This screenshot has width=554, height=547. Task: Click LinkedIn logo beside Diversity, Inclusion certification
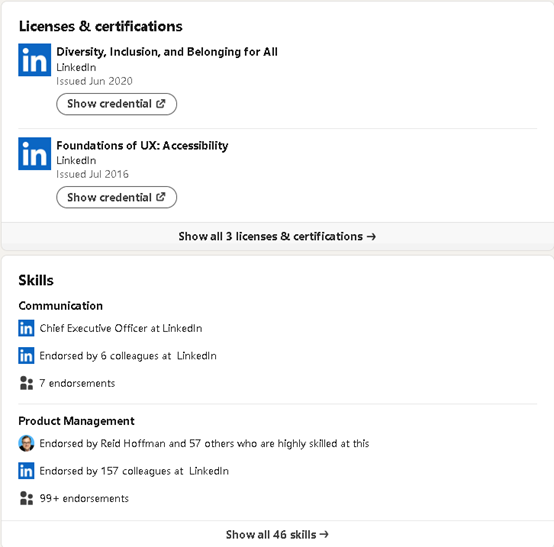(34, 60)
